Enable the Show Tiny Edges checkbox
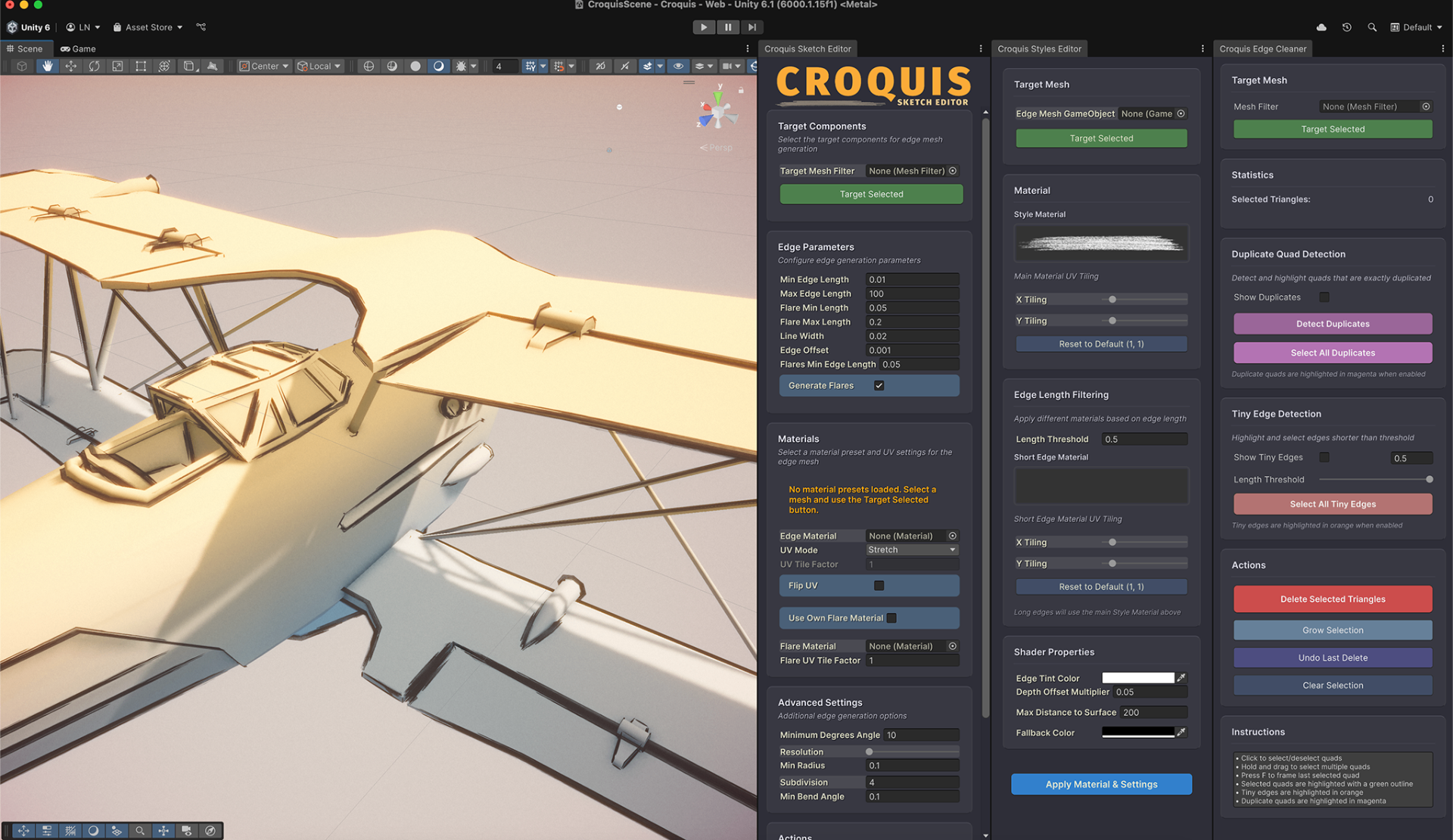 pyautogui.click(x=1324, y=457)
